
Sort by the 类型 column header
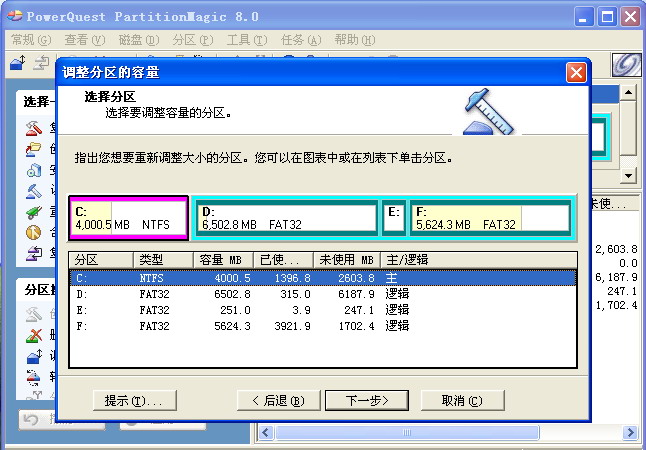pos(164,260)
